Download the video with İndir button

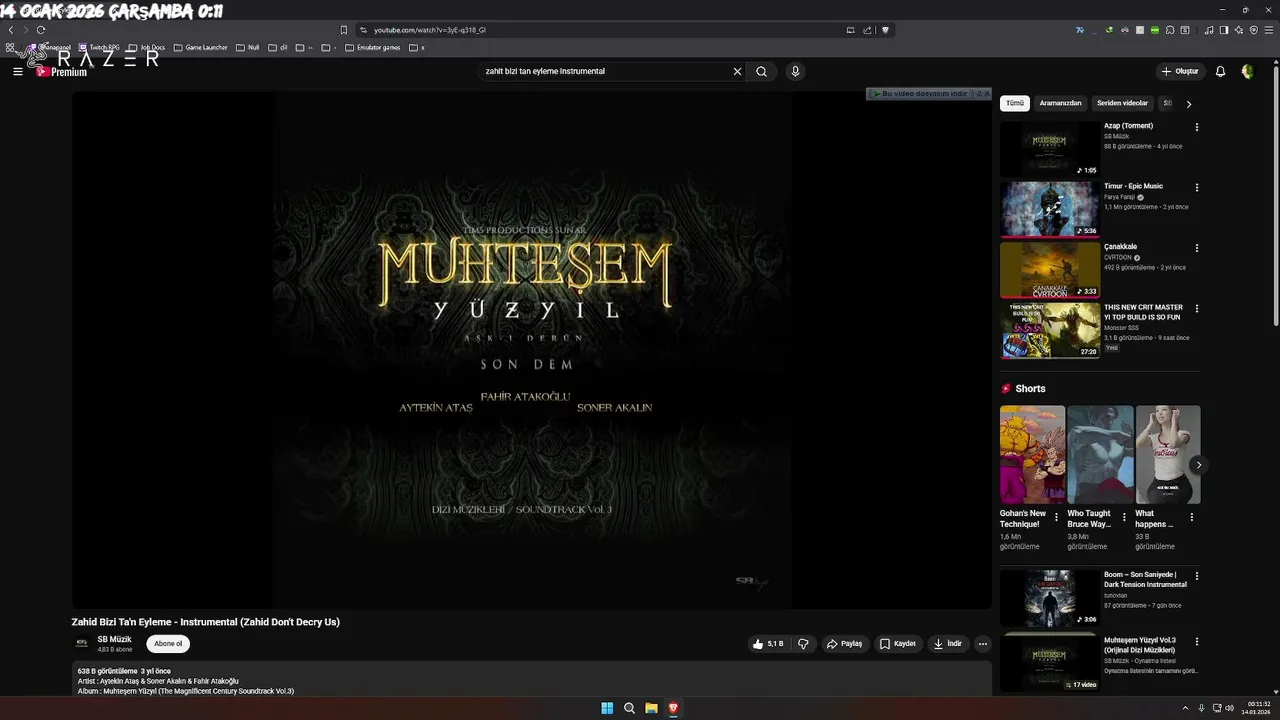tap(948, 644)
